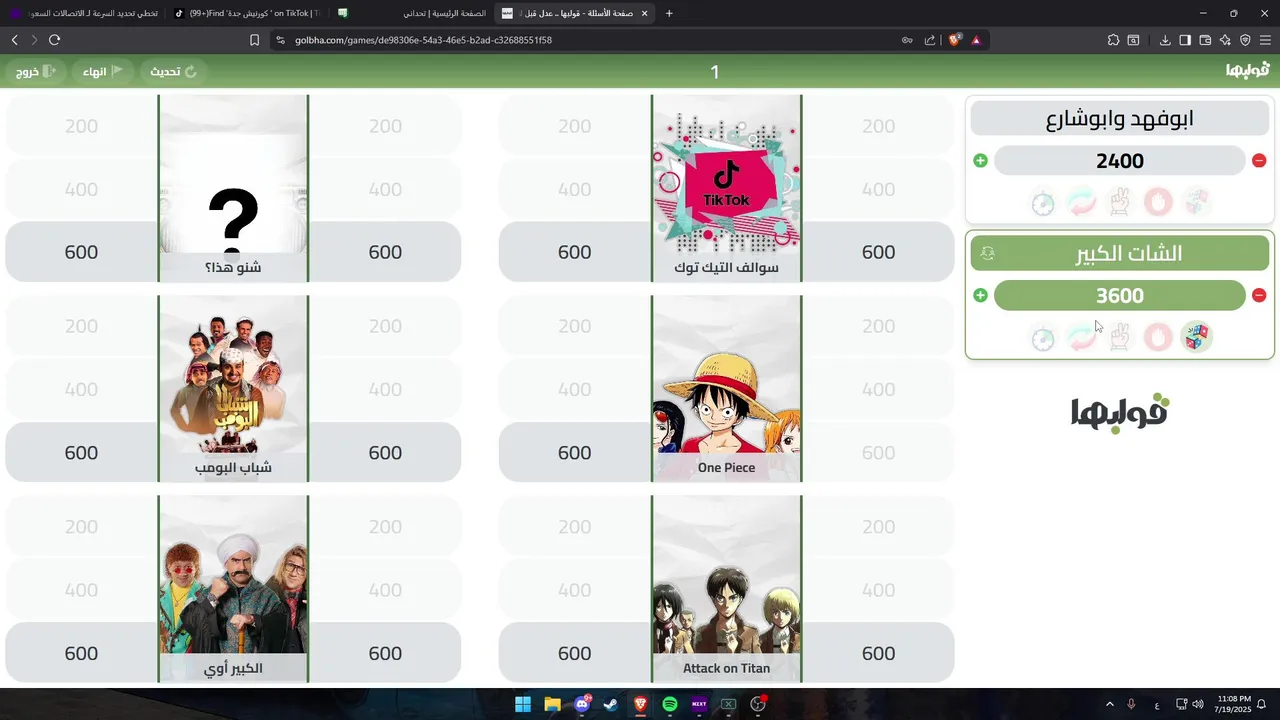Open 600 question left of شنو هذا؟ card

point(81,252)
